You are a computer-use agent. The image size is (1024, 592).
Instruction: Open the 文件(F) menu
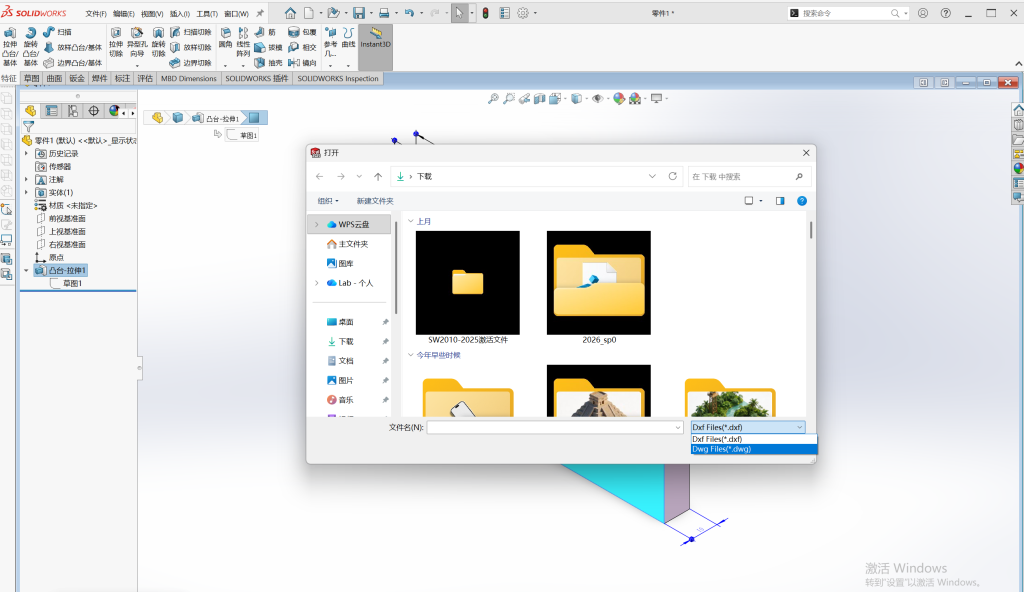pyautogui.click(x=96, y=14)
